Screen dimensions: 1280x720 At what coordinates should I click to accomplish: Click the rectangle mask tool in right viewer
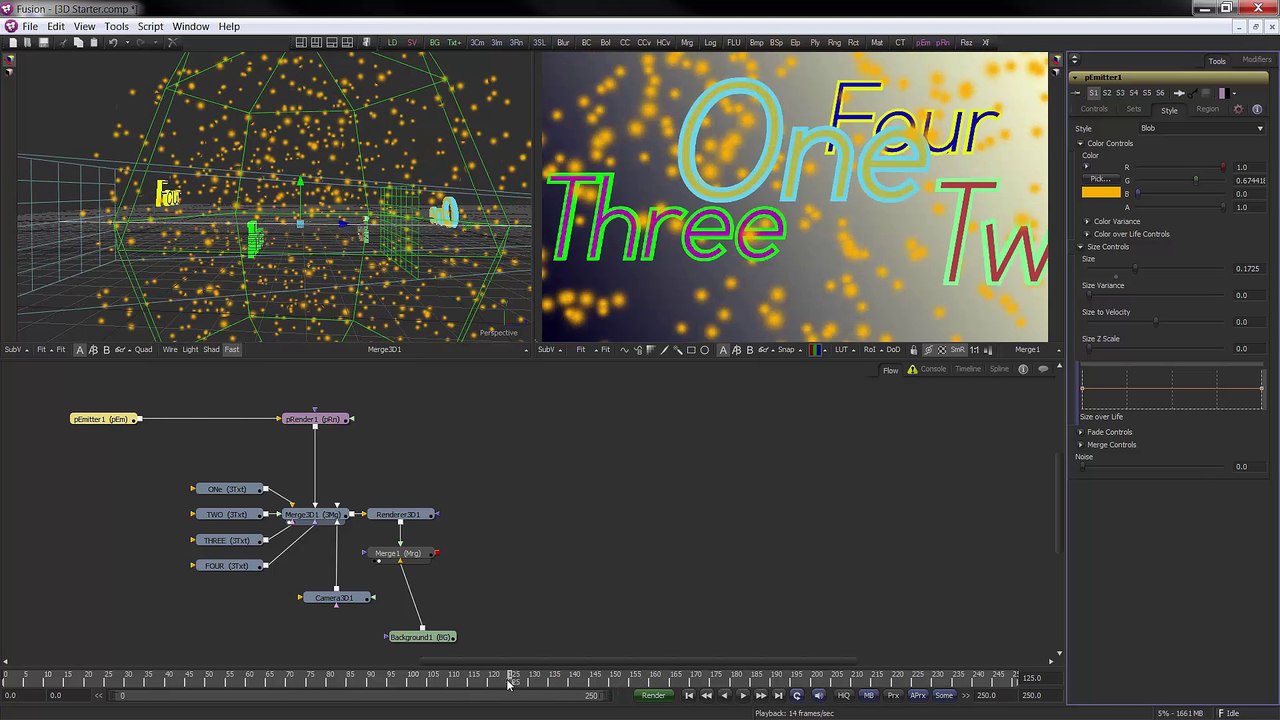(691, 350)
